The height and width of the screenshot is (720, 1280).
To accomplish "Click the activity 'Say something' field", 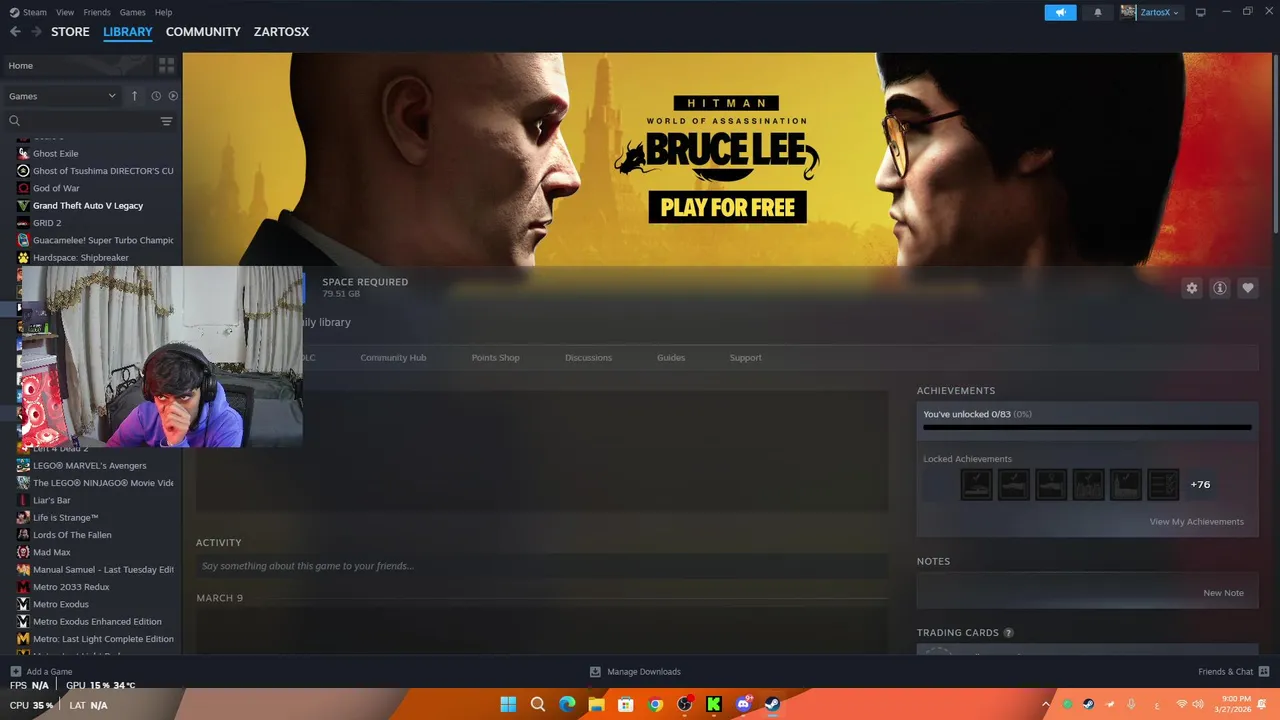I will point(541,566).
